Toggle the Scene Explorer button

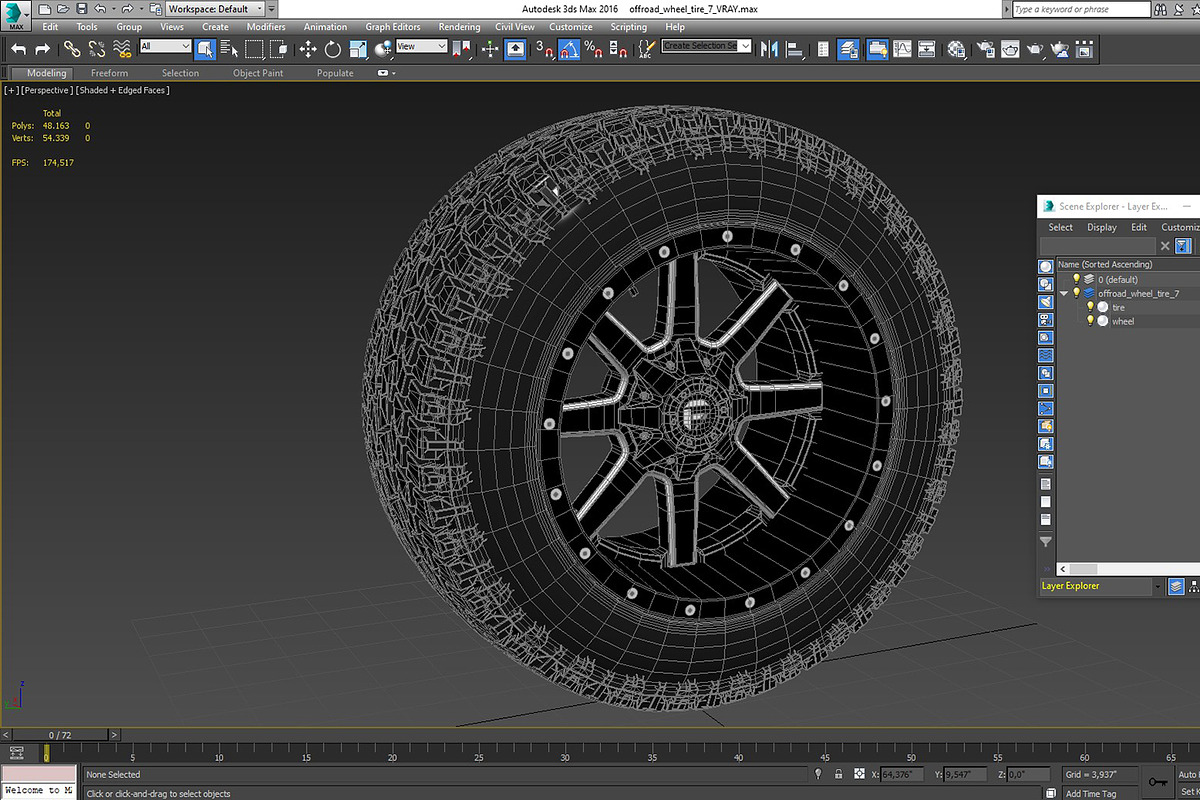[823, 48]
